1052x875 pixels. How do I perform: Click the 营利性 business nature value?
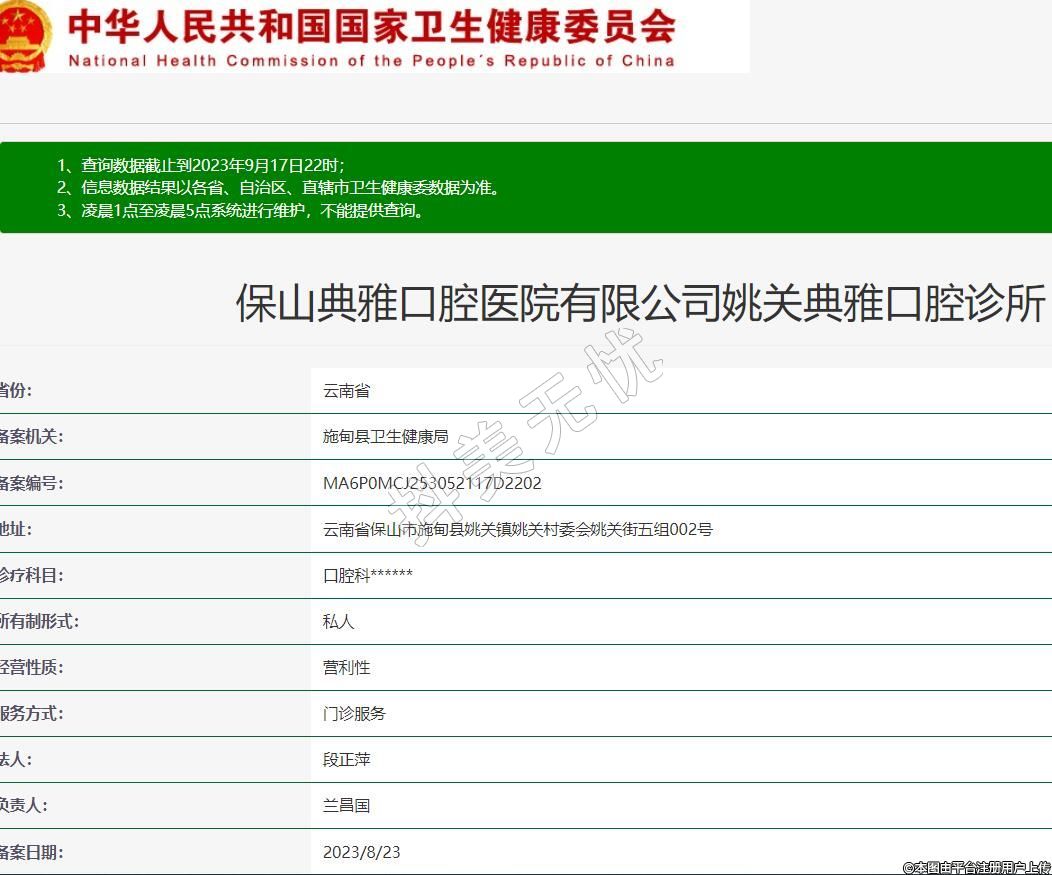click(x=346, y=667)
